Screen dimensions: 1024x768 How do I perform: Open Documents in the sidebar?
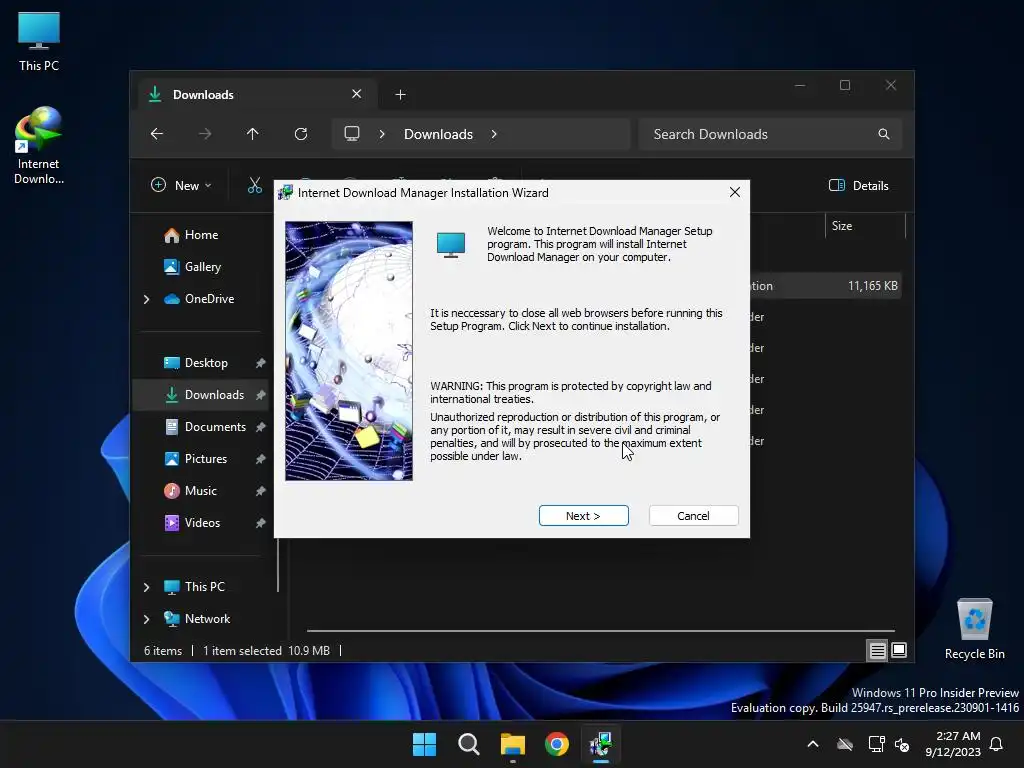[x=204, y=426]
